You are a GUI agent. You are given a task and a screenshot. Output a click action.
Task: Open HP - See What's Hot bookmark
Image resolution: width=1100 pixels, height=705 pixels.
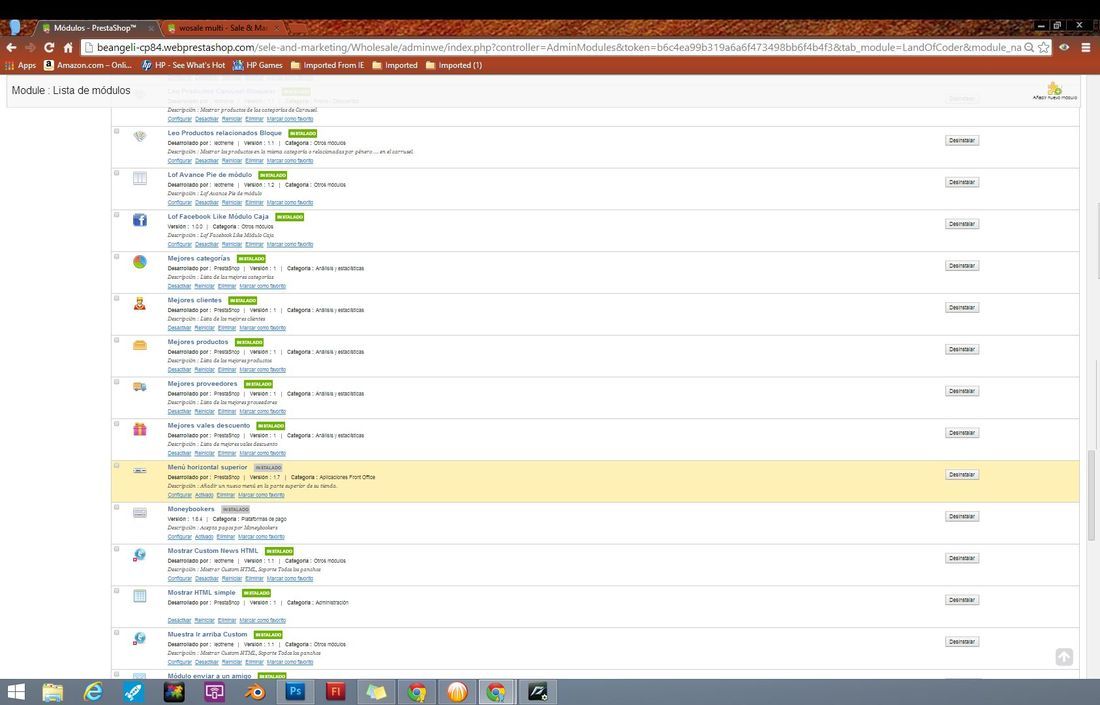184,65
